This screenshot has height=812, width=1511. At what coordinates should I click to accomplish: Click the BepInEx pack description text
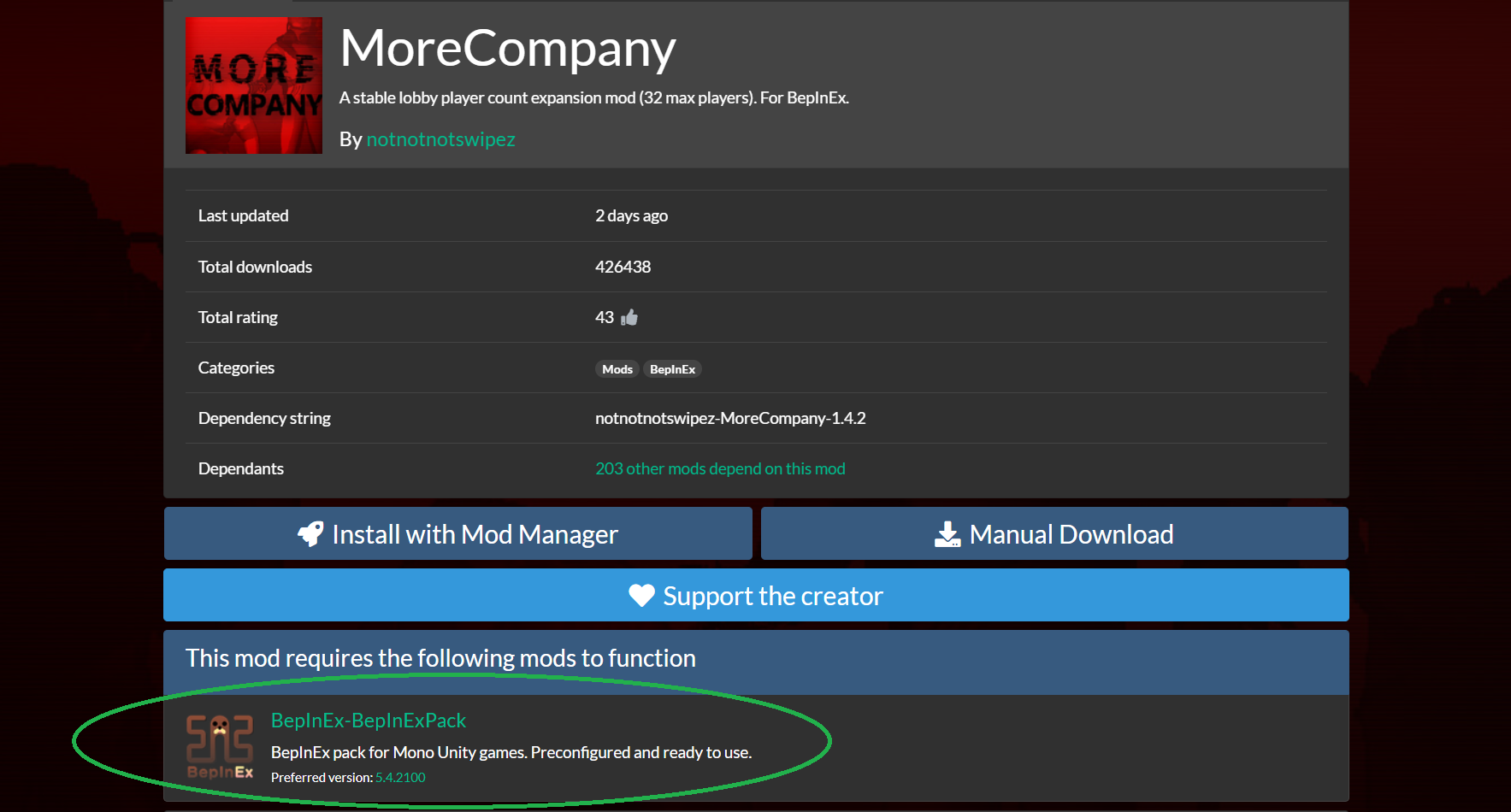pyautogui.click(x=511, y=752)
